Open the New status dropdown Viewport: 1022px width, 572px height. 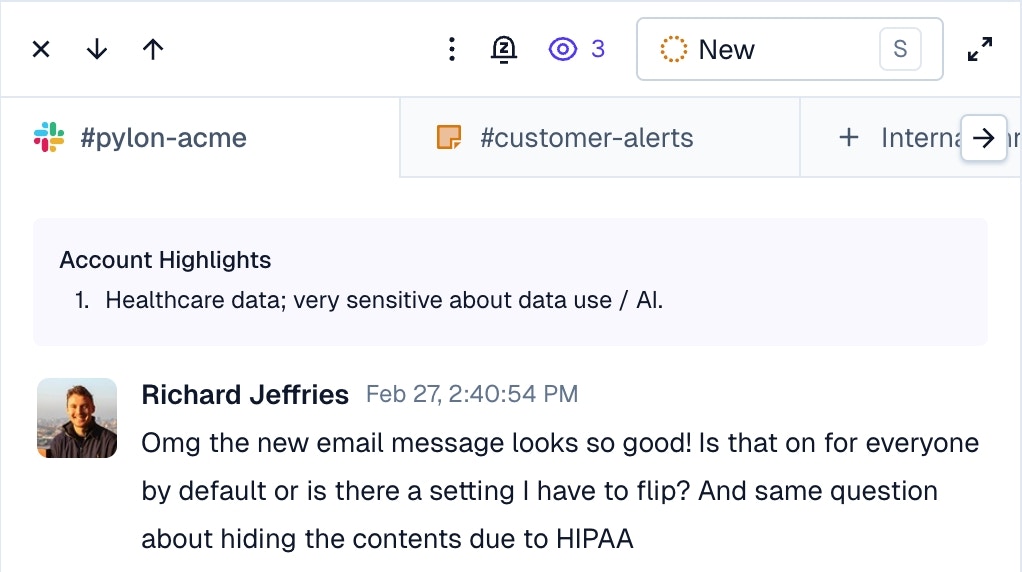(x=789, y=49)
